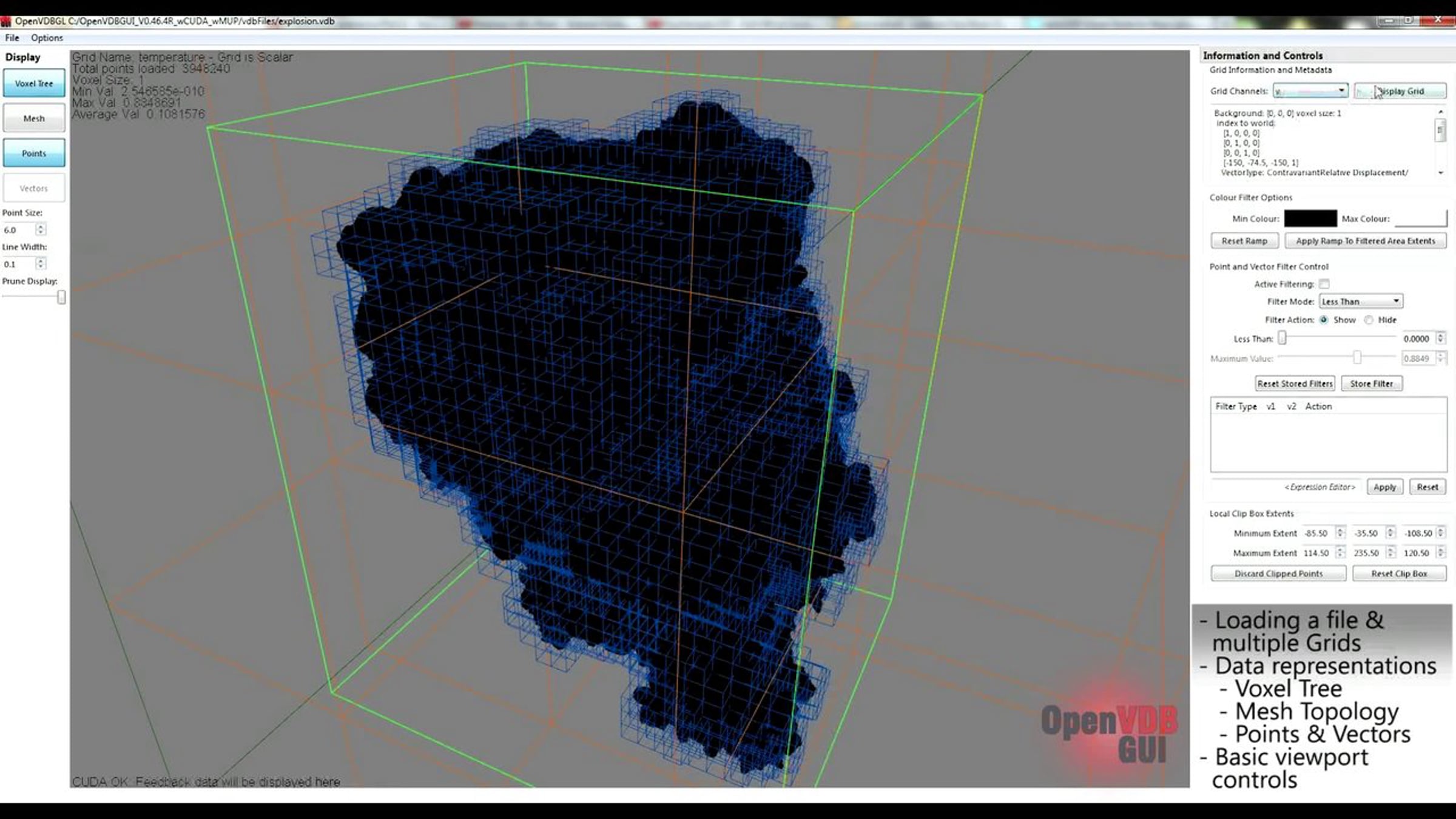Click the Less Than slider handle
The image size is (1456, 819).
[x=1282, y=338]
